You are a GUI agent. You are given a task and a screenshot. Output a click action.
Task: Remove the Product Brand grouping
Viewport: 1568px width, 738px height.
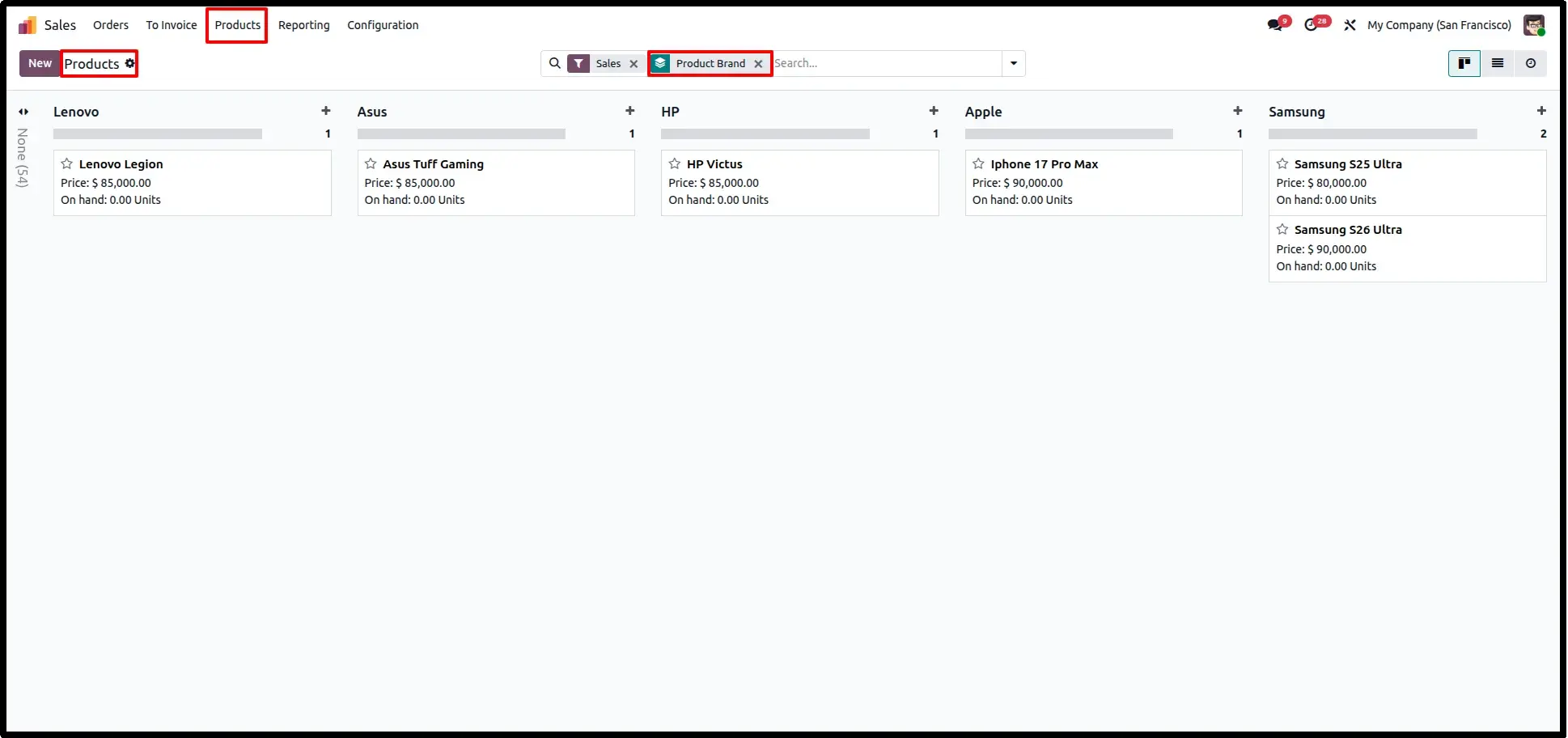pyautogui.click(x=758, y=64)
